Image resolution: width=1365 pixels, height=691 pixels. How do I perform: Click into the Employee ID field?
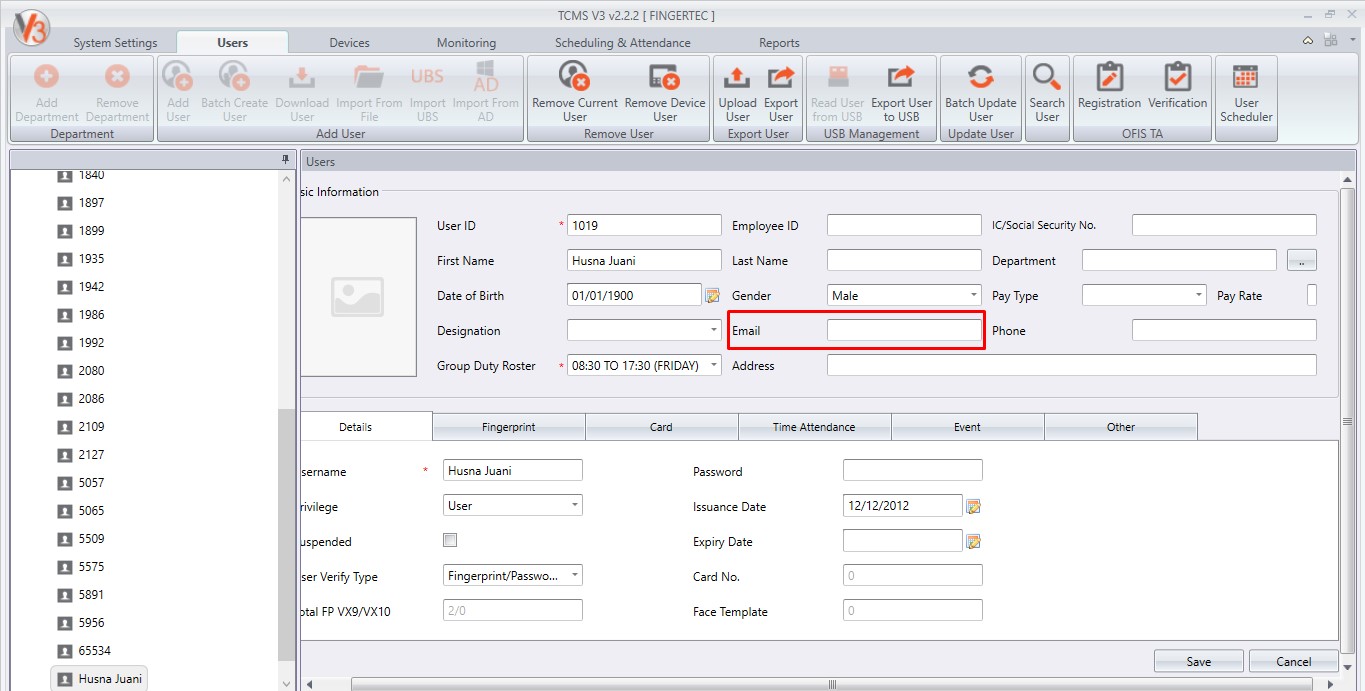(904, 225)
